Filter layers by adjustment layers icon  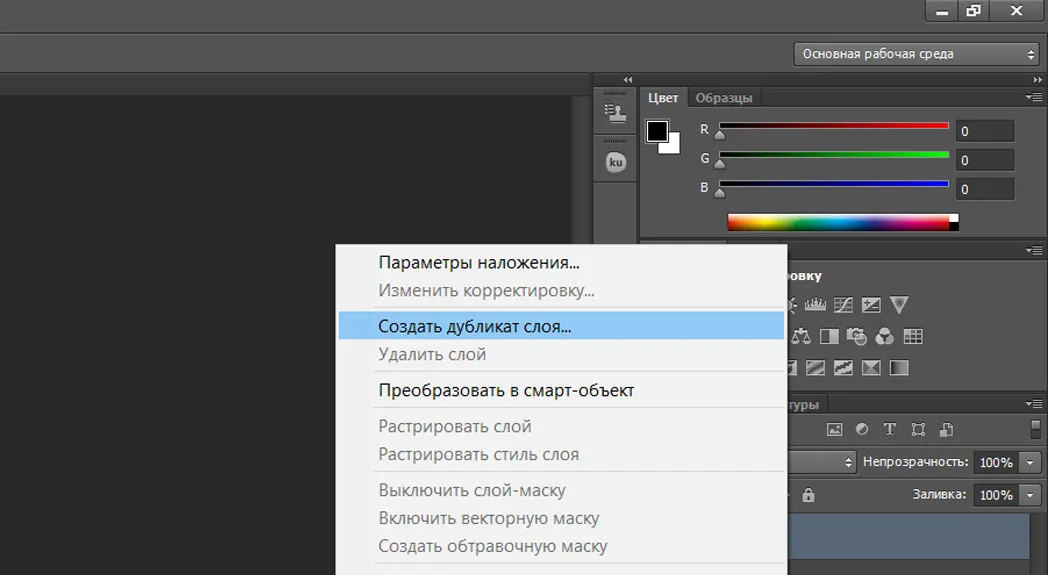coord(862,429)
